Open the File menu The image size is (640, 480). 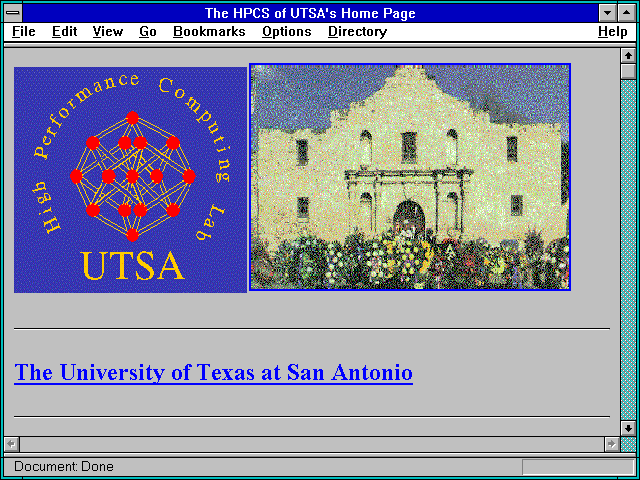point(24,32)
